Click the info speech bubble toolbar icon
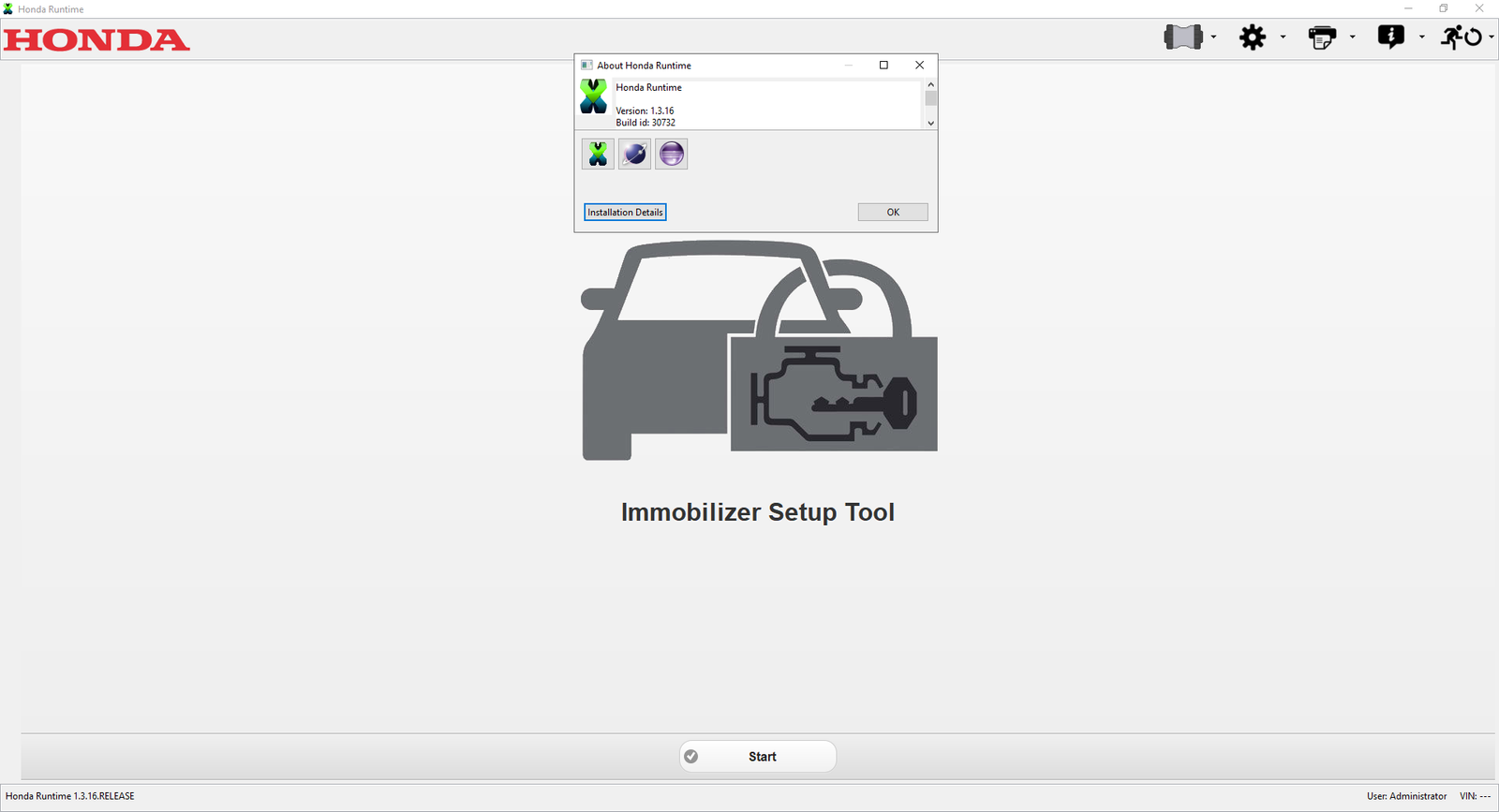This screenshot has height=812, width=1499. [x=1391, y=37]
